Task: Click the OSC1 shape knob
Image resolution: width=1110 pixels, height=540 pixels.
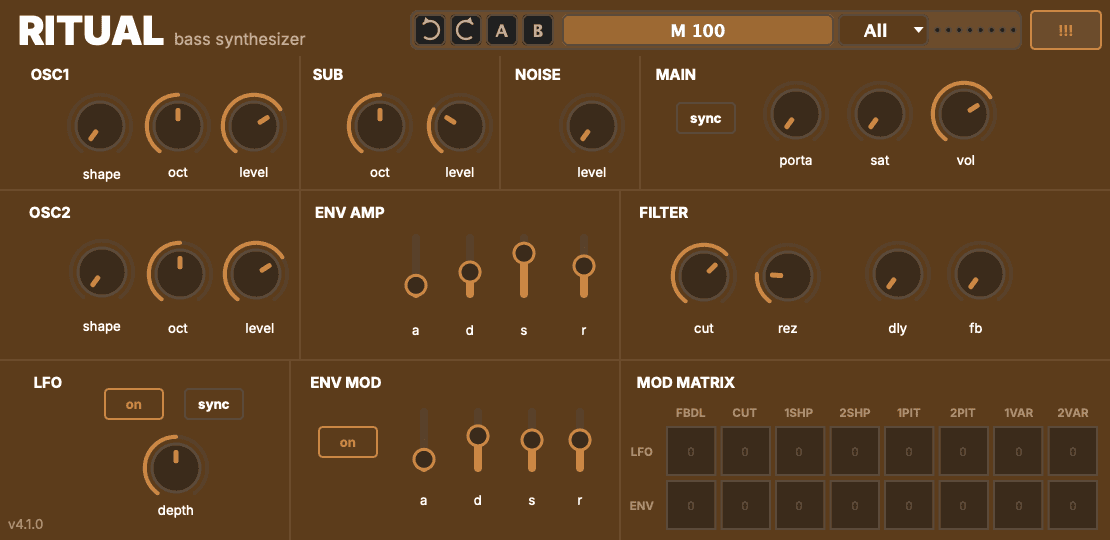Action: coord(101,126)
